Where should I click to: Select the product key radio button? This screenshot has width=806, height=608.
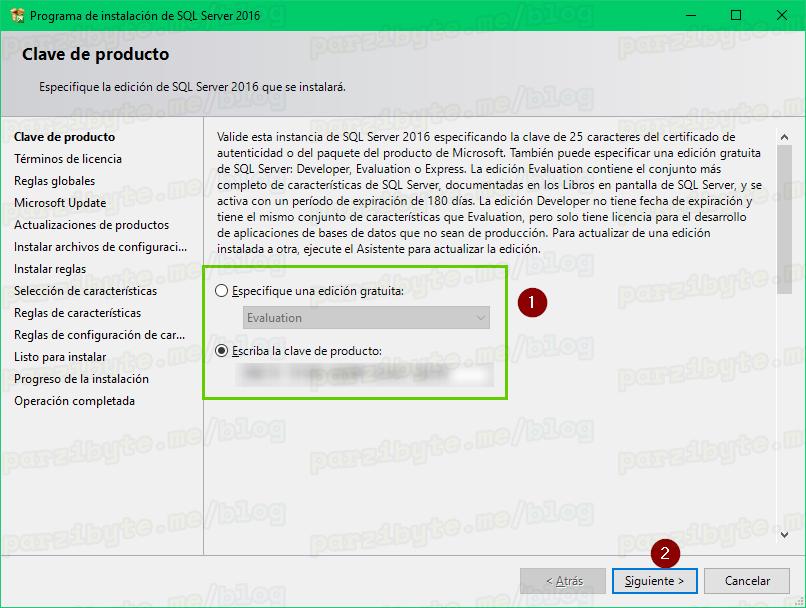[222, 351]
